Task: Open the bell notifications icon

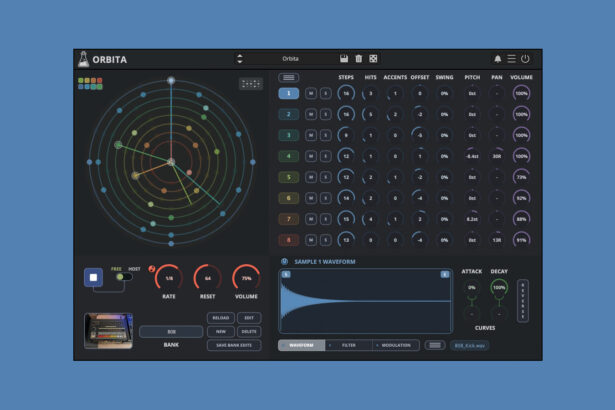Action: click(x=497, y=59)
